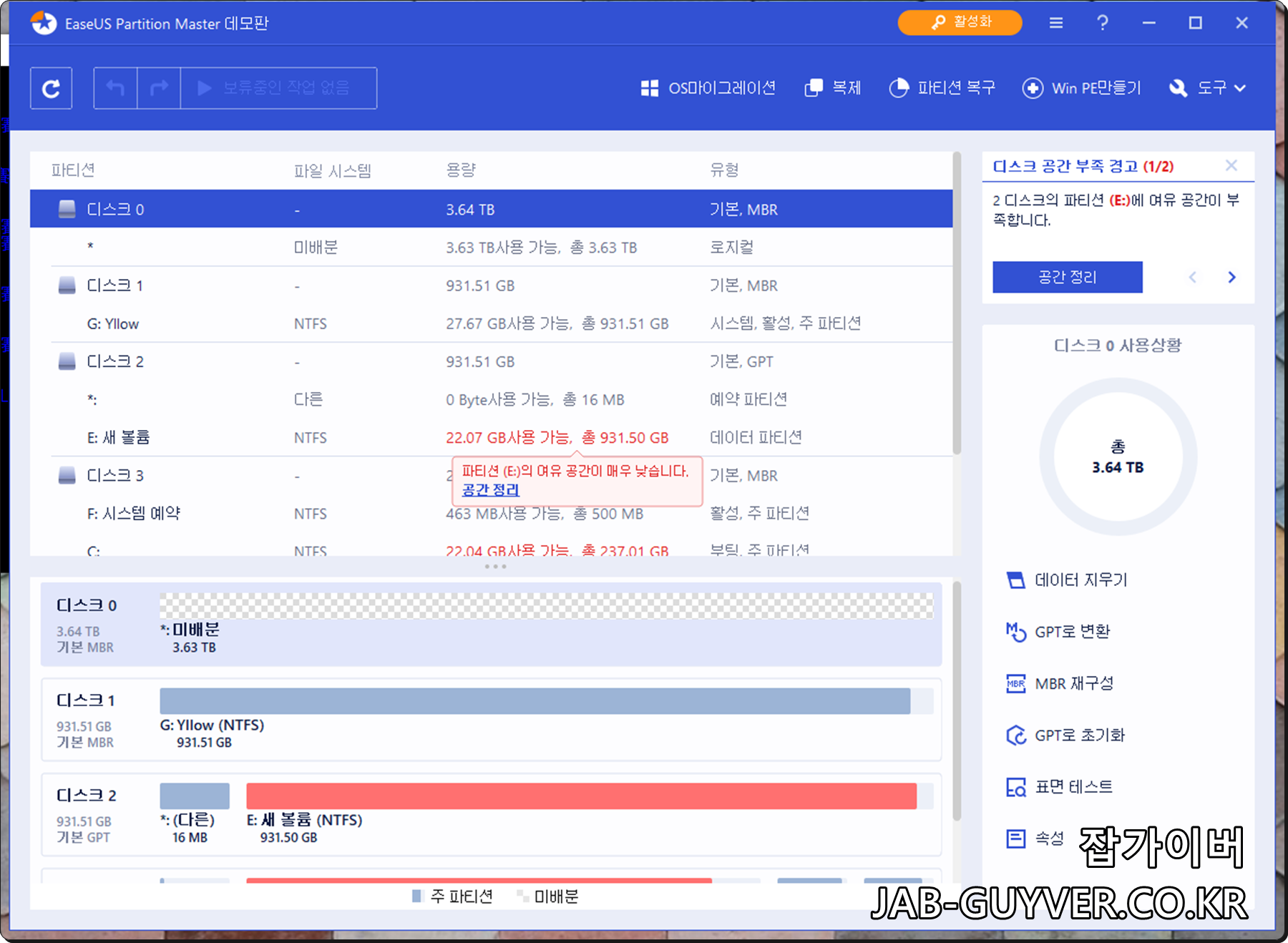Open the 복제 clone tool
Image resolution: width=1288 pixels, height=943 pixels.
pyautogui.click(x=833, y=88)
